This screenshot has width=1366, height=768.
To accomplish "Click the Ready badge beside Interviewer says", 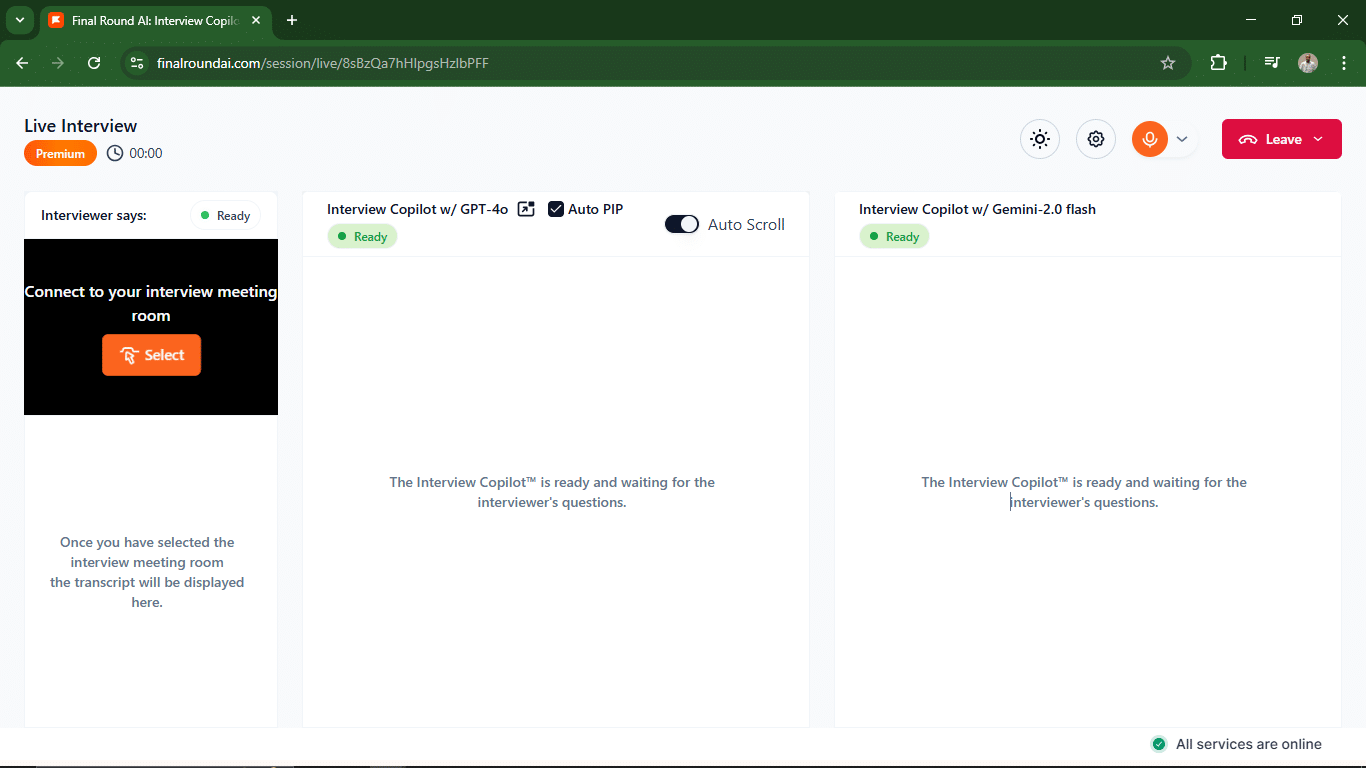I will [225, 215].
